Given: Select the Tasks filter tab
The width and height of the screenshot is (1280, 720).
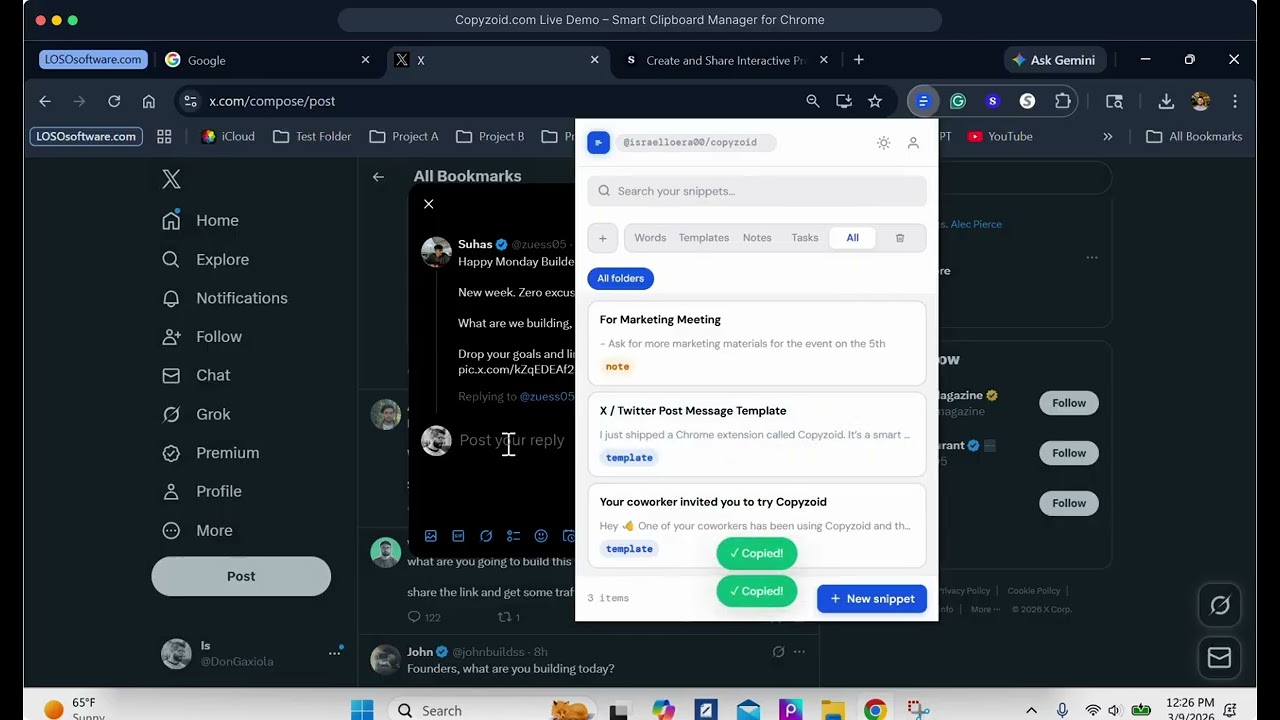Looking at the screenshot, I should (x=805, y=238).
